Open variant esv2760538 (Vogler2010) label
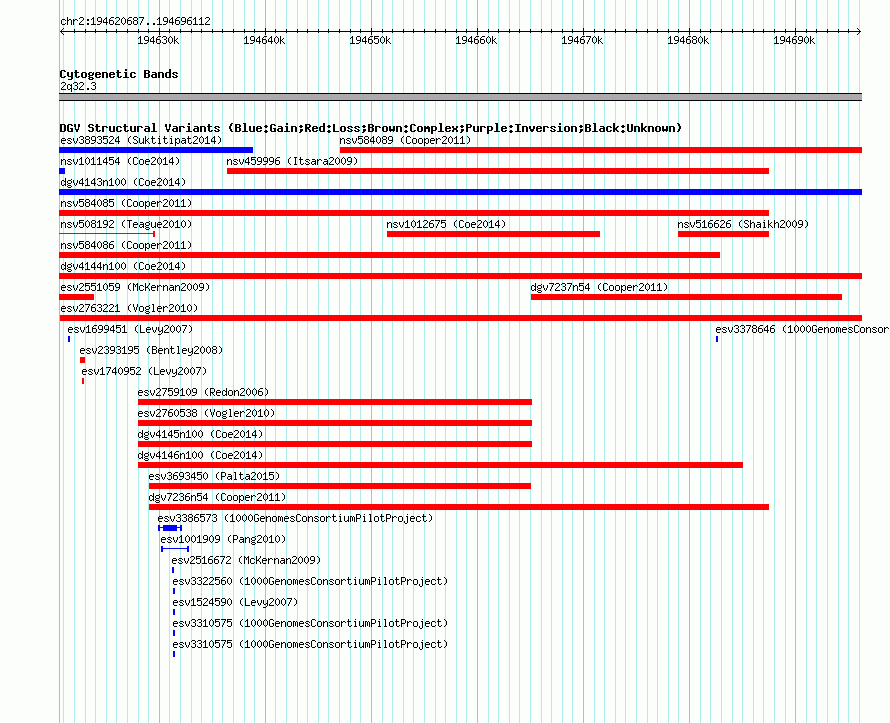This screenshot has height=723, width=890. coord(206,413)
